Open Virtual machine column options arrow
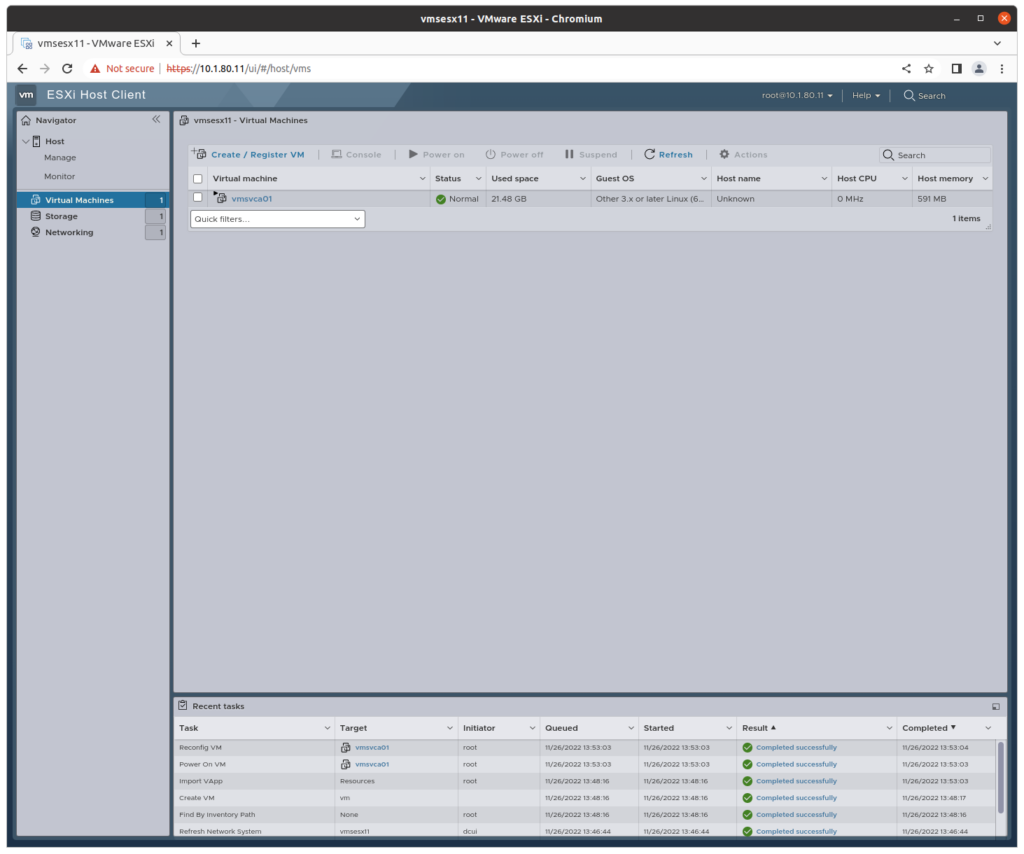The image size is (1024, 854). (x=422, y=179)
